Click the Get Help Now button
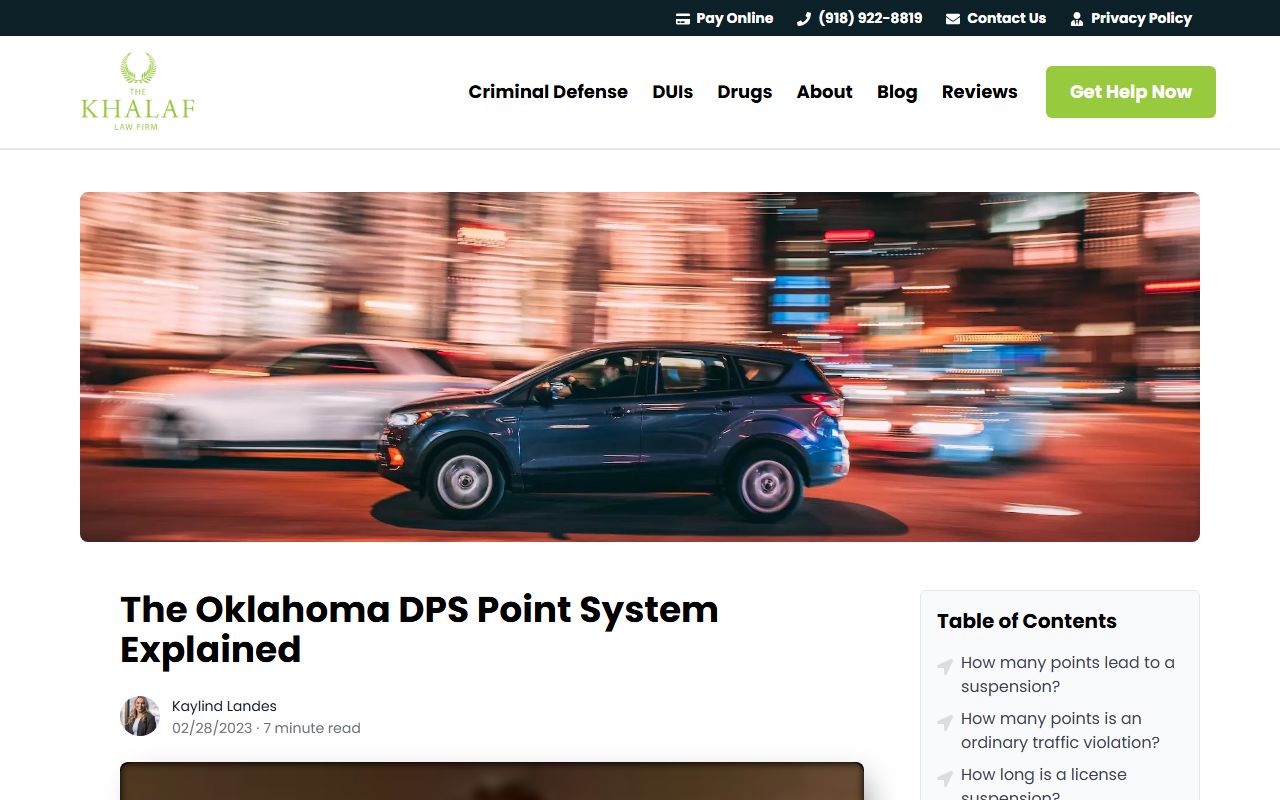This screenshot has height=800, width=1280. [x=1131, y=92]
